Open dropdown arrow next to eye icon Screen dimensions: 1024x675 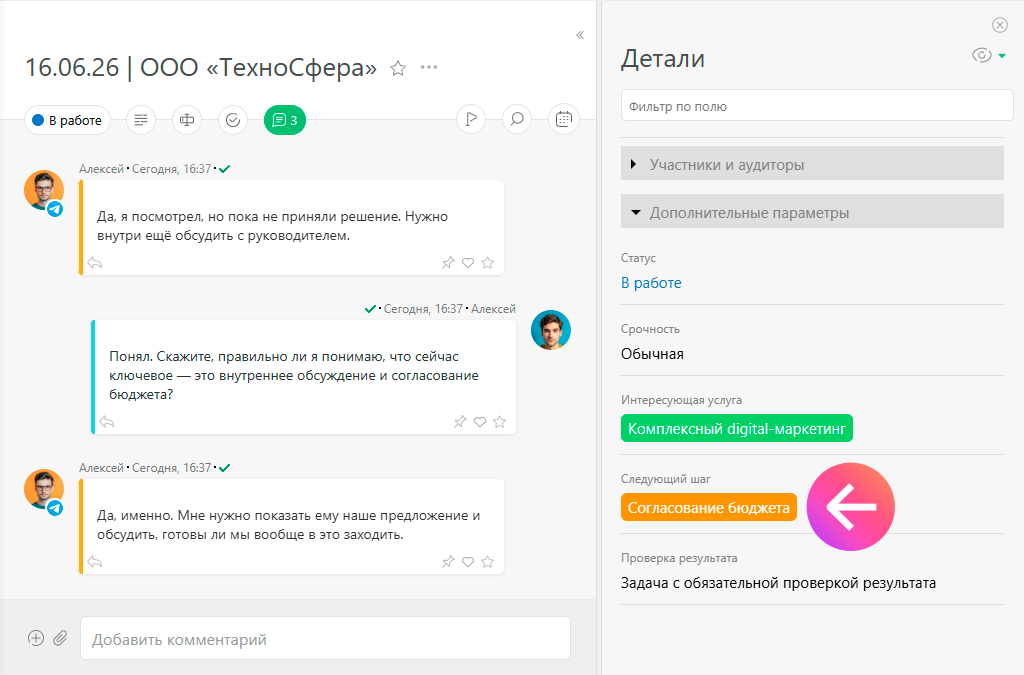[1002, 56]
